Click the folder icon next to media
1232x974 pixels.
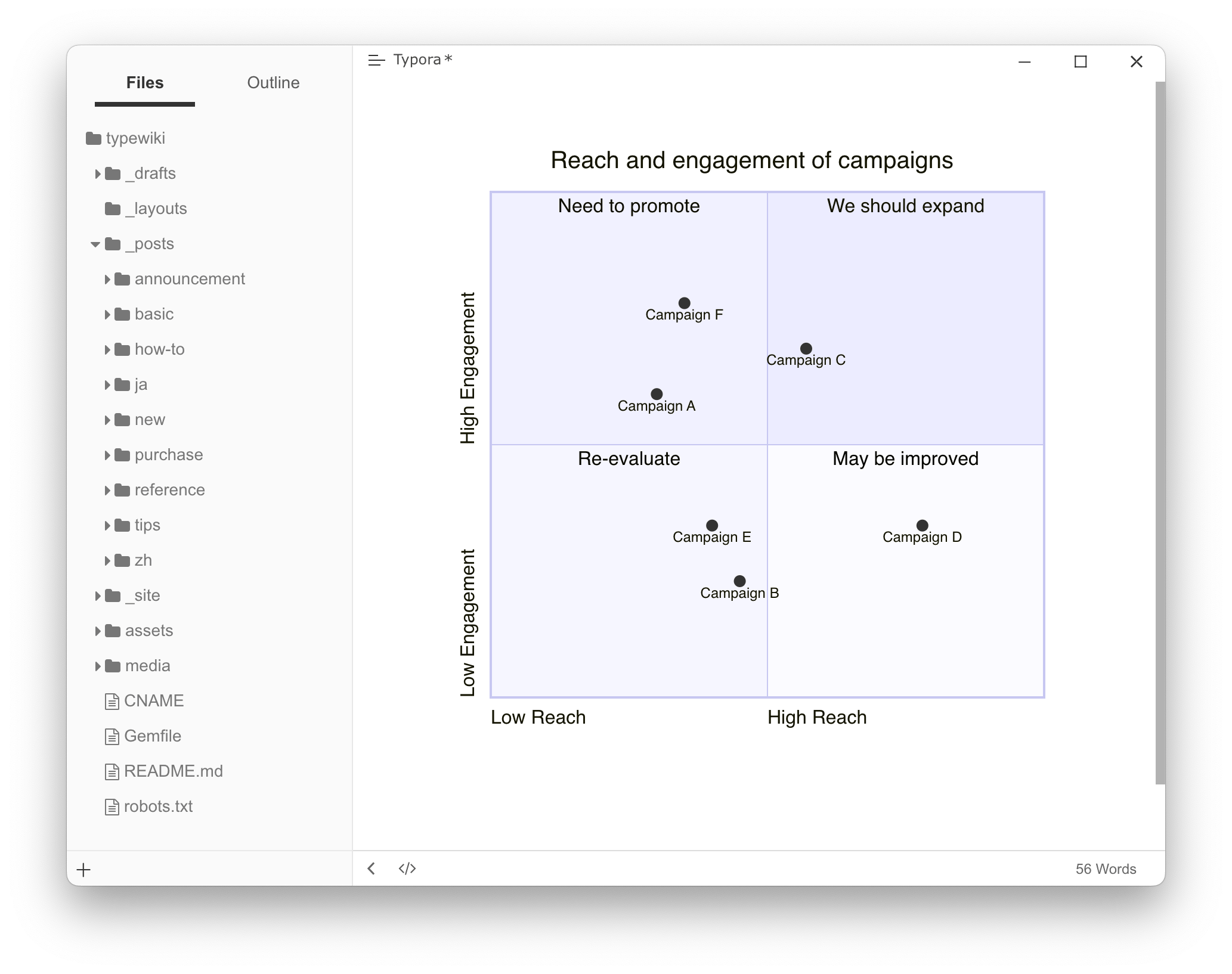tap(113, 665)
